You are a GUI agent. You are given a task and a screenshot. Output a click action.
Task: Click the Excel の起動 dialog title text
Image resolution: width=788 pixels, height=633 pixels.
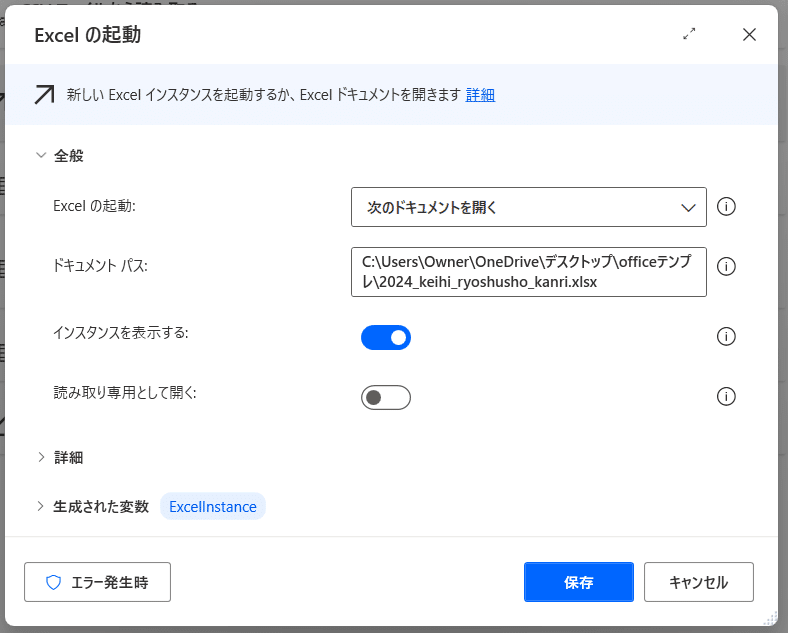point(87,35)
